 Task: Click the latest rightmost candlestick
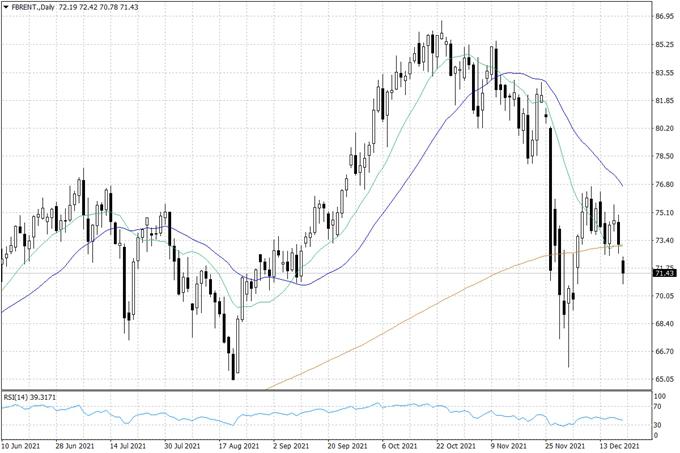[624, 267]
